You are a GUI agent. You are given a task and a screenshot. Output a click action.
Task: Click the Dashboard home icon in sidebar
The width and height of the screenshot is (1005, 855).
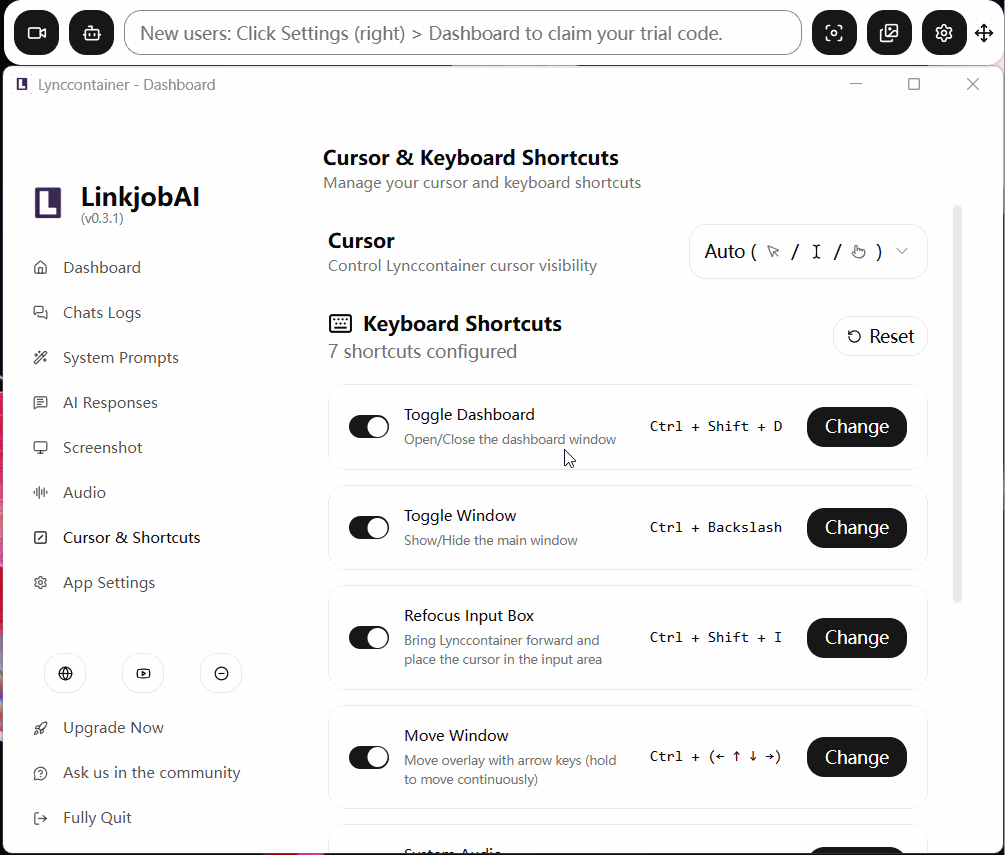40,267
